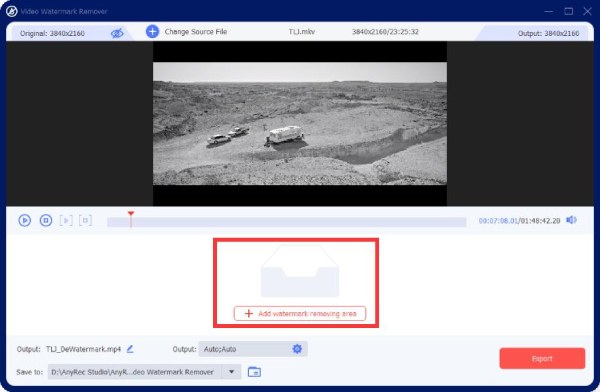Click the Output: 3840x2160 label
600x392 pixels.
pyautogui.click(x=548, y=33)
